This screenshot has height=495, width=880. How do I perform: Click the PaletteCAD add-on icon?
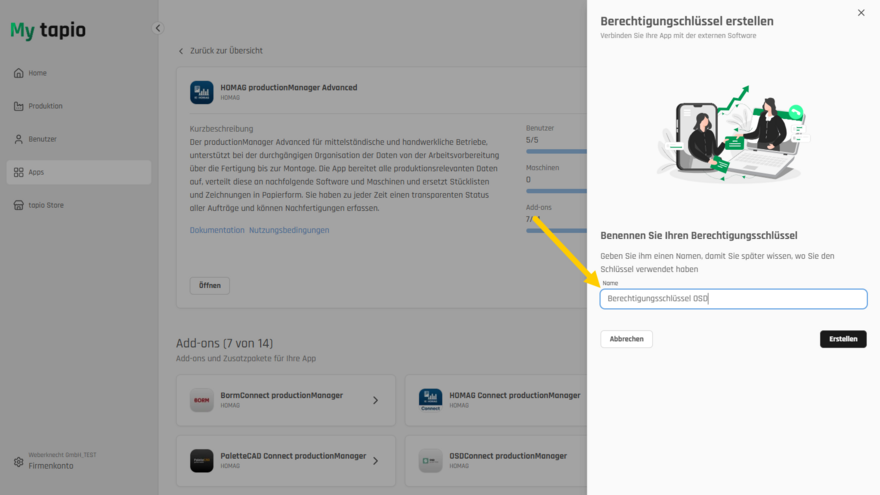coord(201,461)
